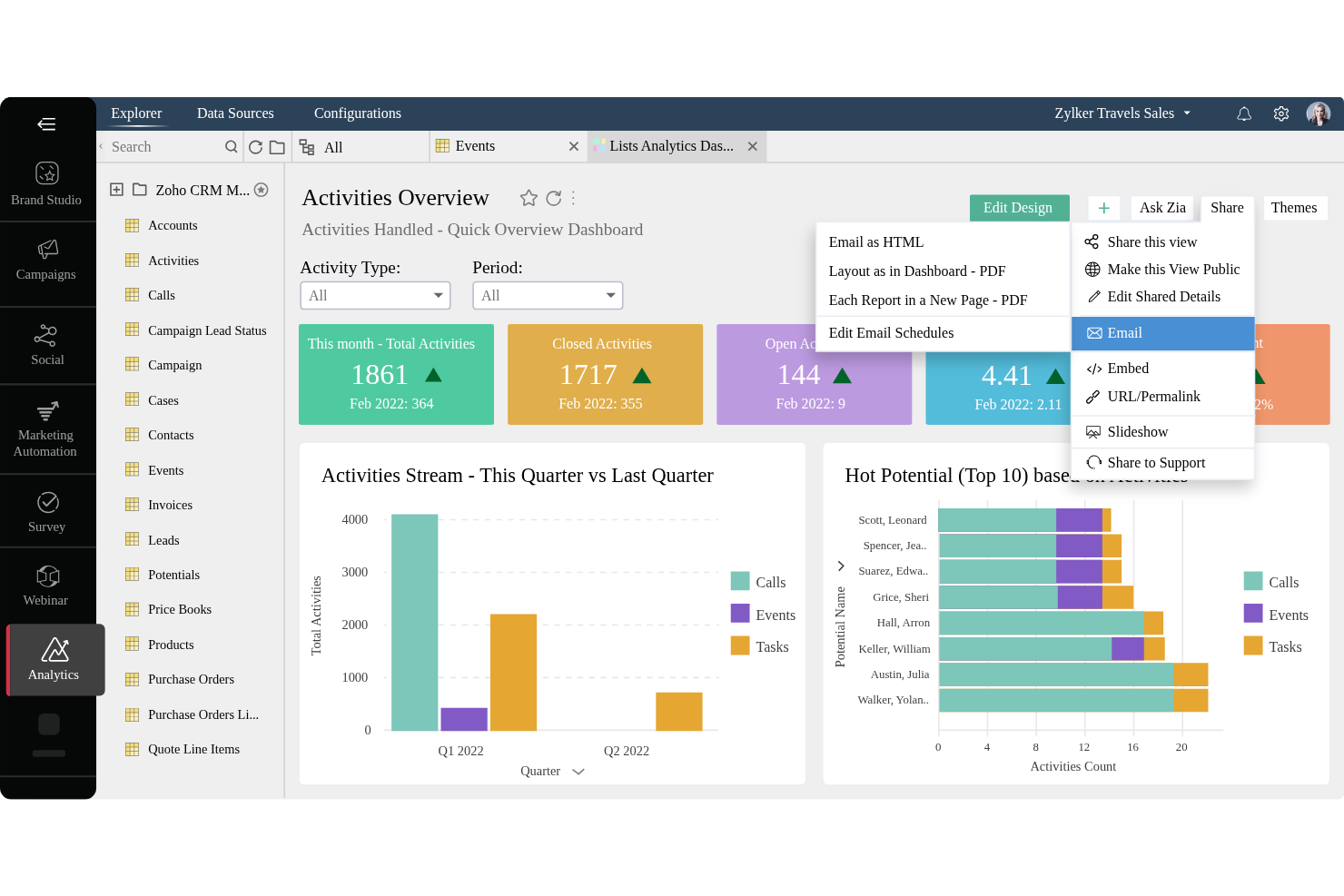Image resolution: width=1344 pixels, height=896 pixels.
Task: Open the Configurations tab
Action: pyautogui.click(x=358, y=113)
